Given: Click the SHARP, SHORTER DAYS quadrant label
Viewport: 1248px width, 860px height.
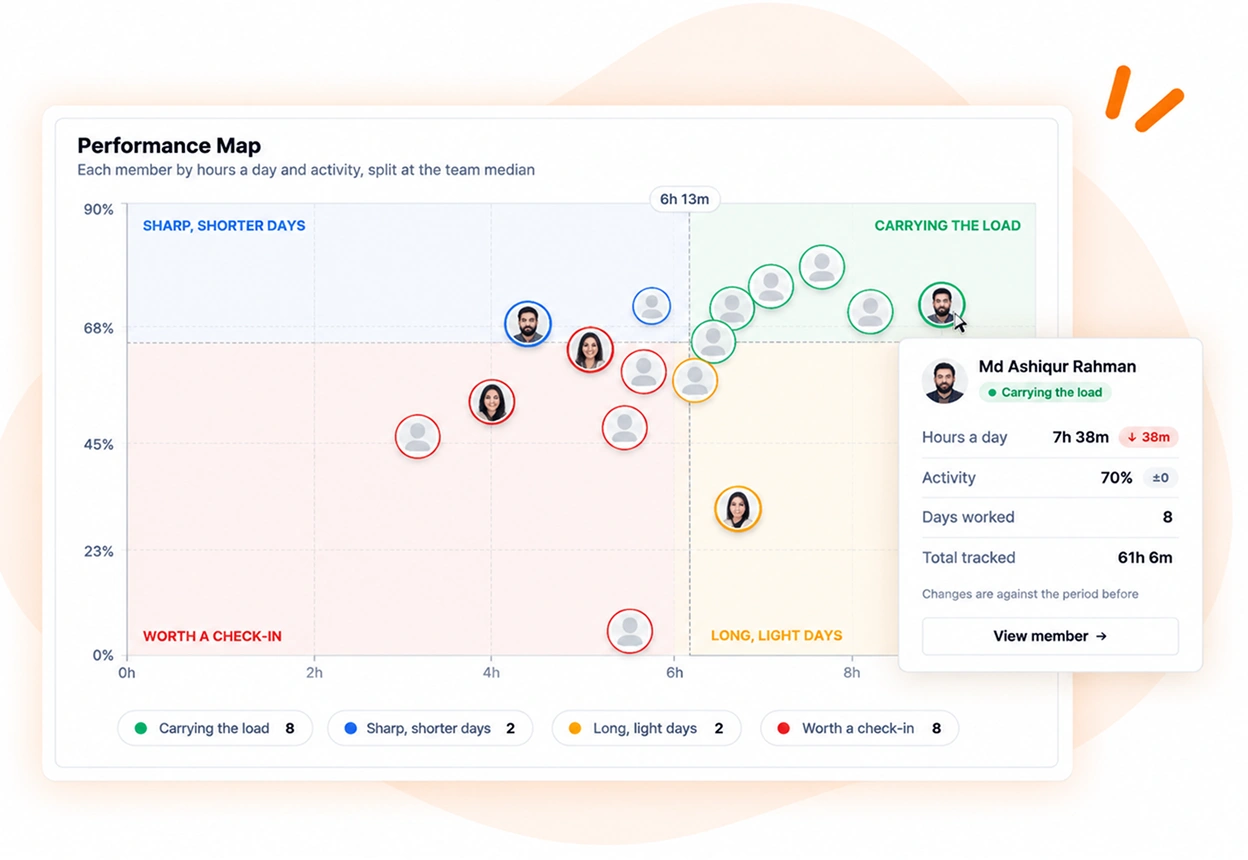Looking at the screenshot, I should [x=224, y=226].
